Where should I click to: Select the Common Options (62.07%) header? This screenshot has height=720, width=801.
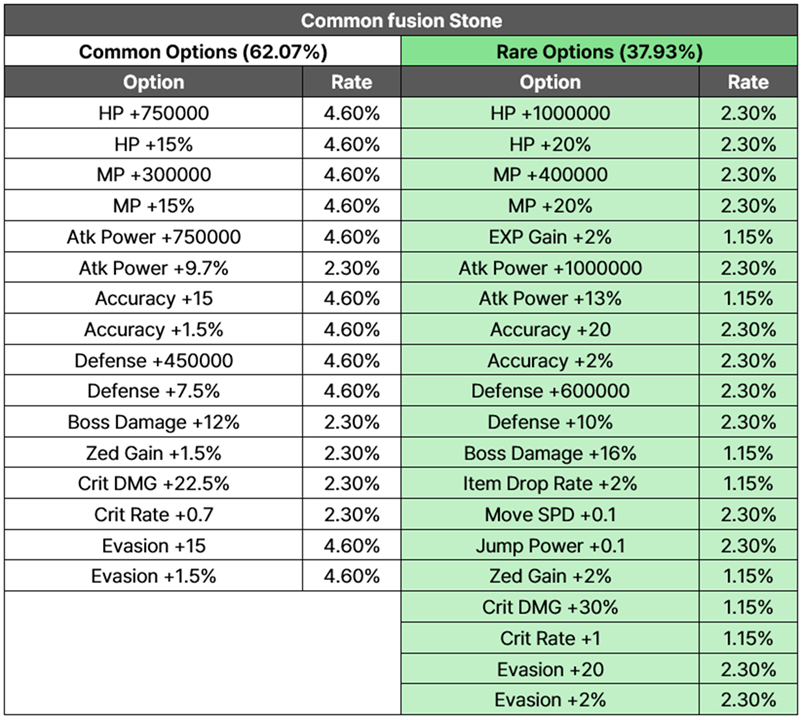click(x=203, y=52)
